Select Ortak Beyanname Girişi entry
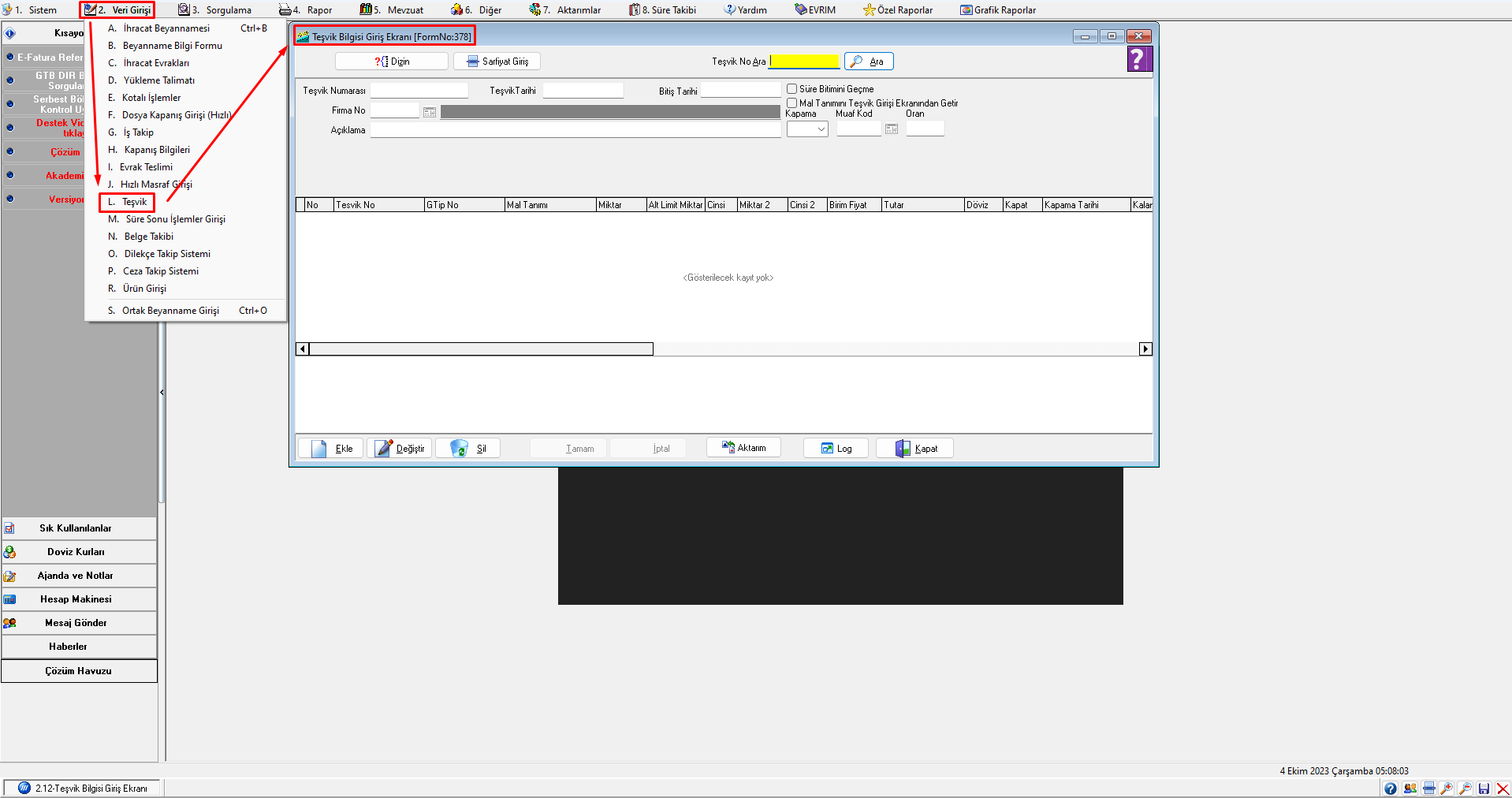Image resolution: width=1512 pixels, height=798 pixels. pyautogui.click(x=186, y=311)
